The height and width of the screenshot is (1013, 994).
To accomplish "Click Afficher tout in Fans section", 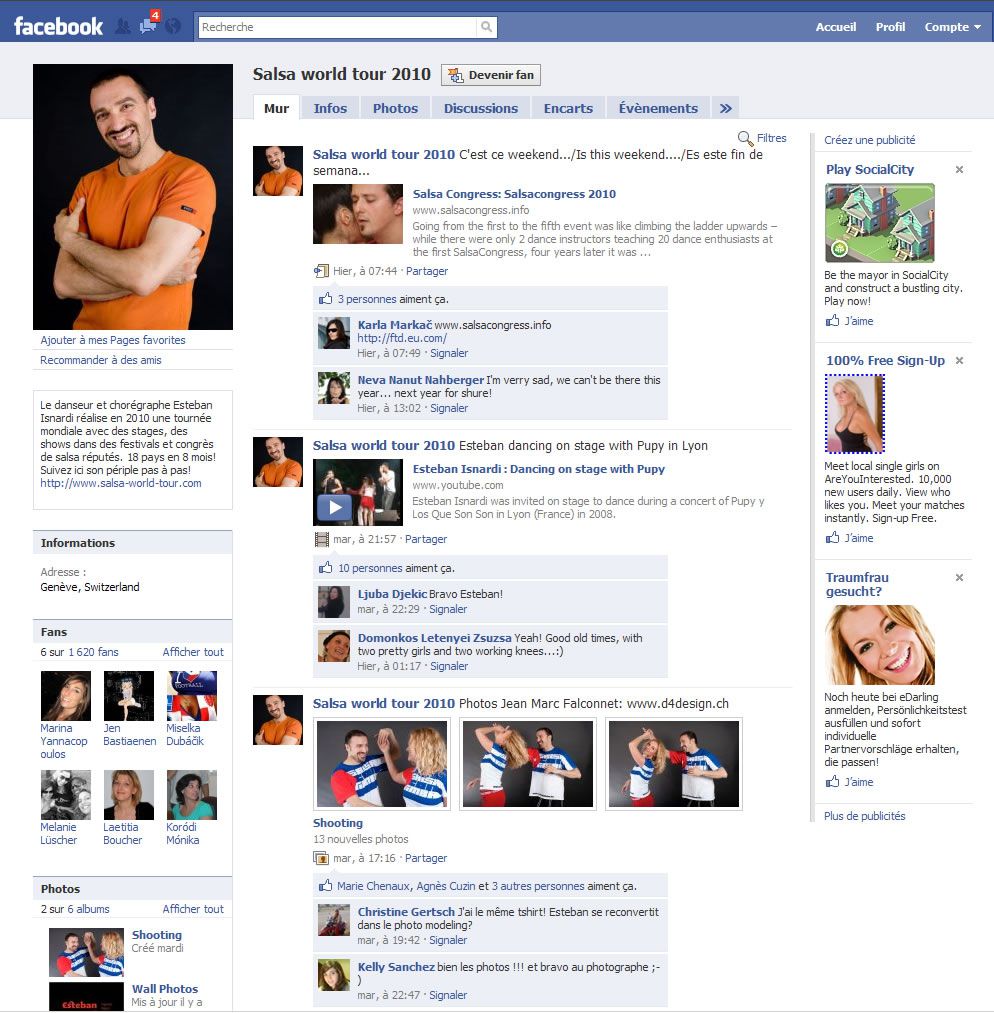I will pyautogui.click(x=193, y=652).
